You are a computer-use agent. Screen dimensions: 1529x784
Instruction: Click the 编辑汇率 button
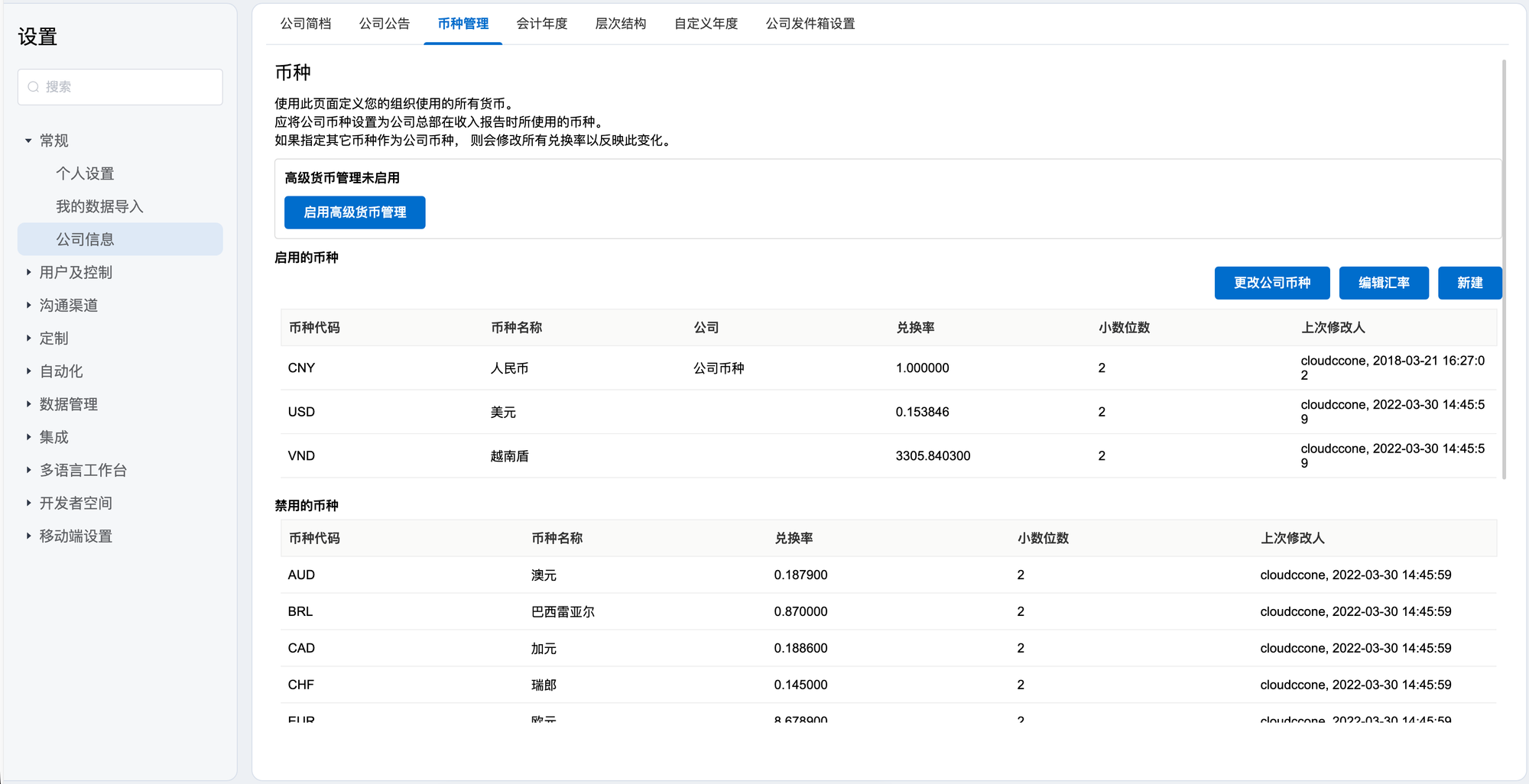[1384, 283]
